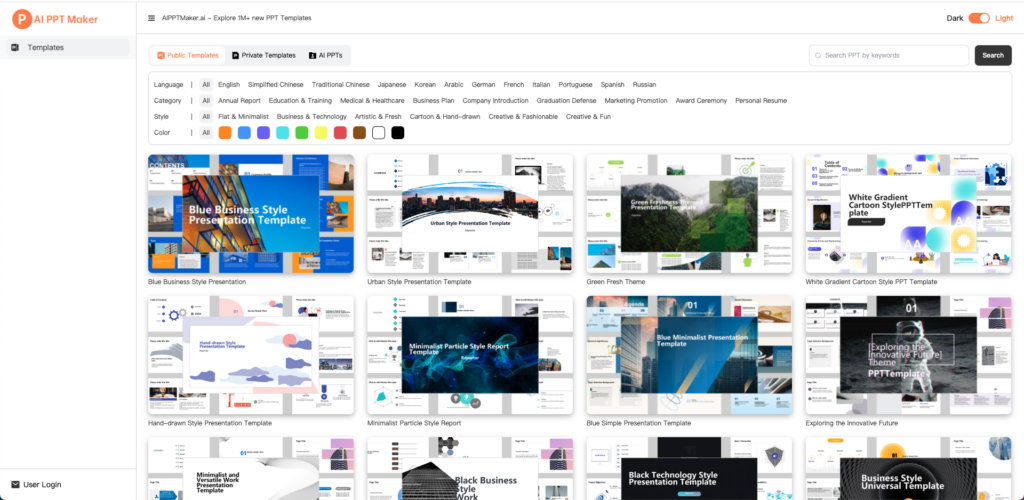Open the Public Templates tab
Screen dimensions: 1024x500
click(188, 55)
